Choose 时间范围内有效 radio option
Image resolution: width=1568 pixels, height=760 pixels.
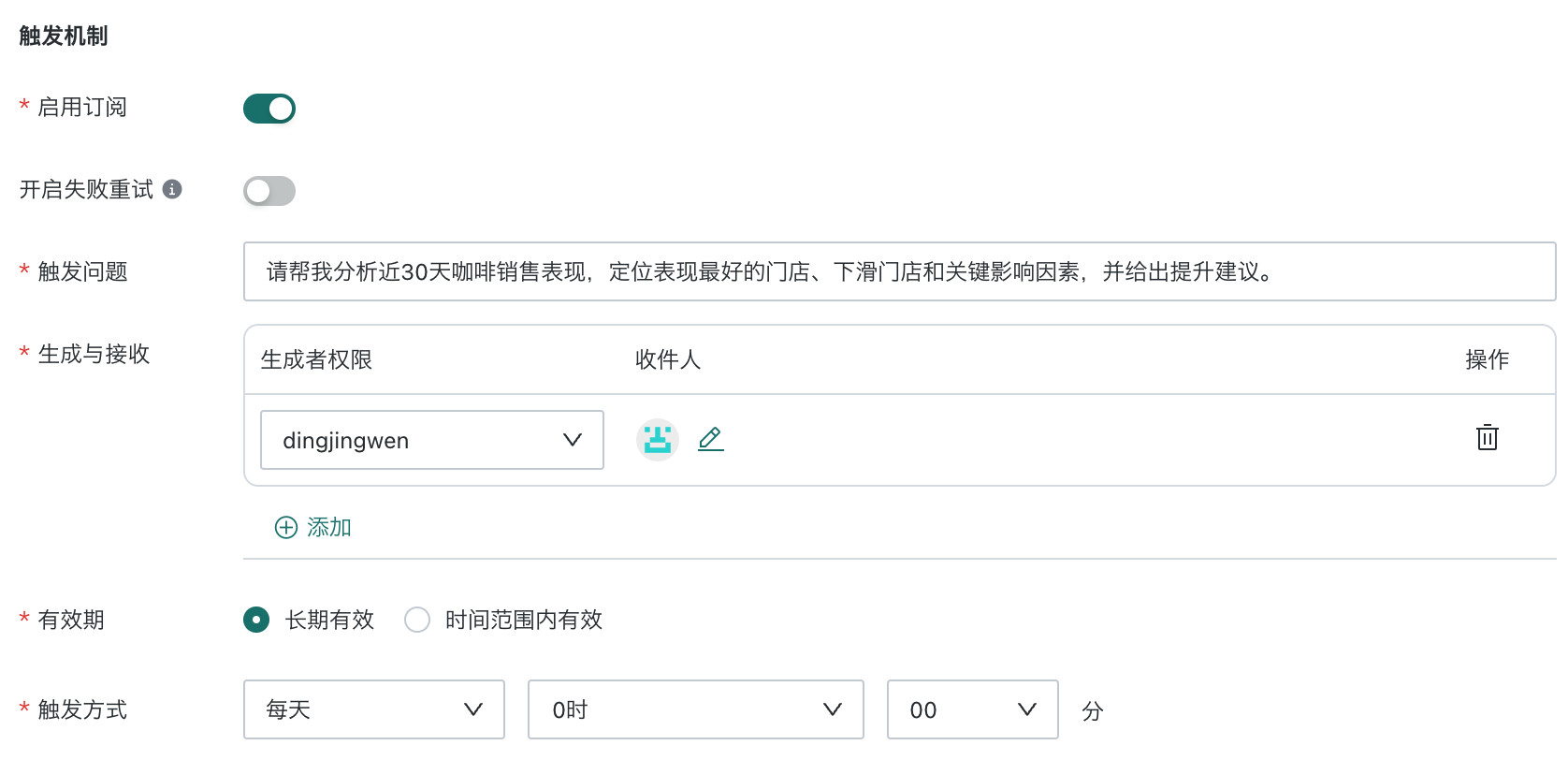coord(417,620)
